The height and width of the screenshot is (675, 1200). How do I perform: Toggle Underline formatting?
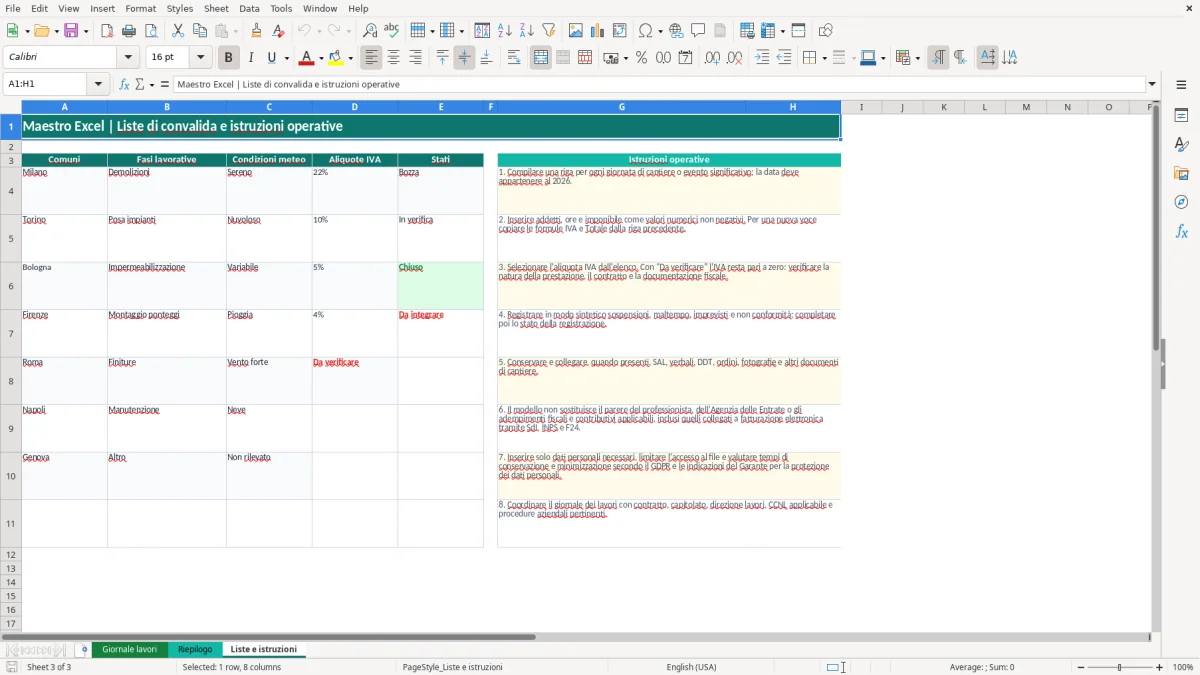point(271,58)
